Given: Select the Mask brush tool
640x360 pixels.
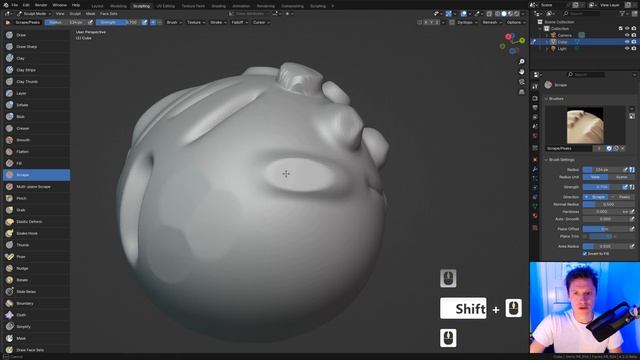Looking at the screenshot, I should pyautogui.click(x=36, y=338).
